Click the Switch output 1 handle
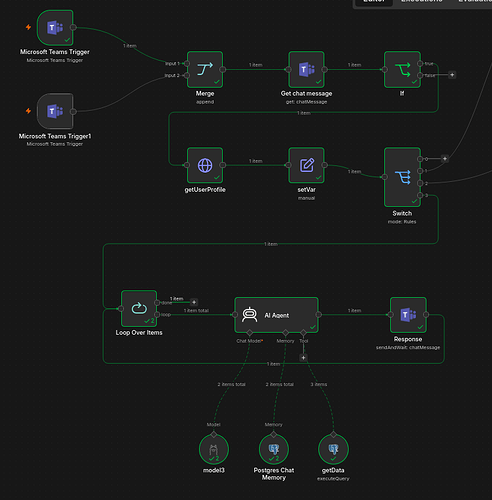The width and height of the screenshot is (492, 500). [420, 171]
